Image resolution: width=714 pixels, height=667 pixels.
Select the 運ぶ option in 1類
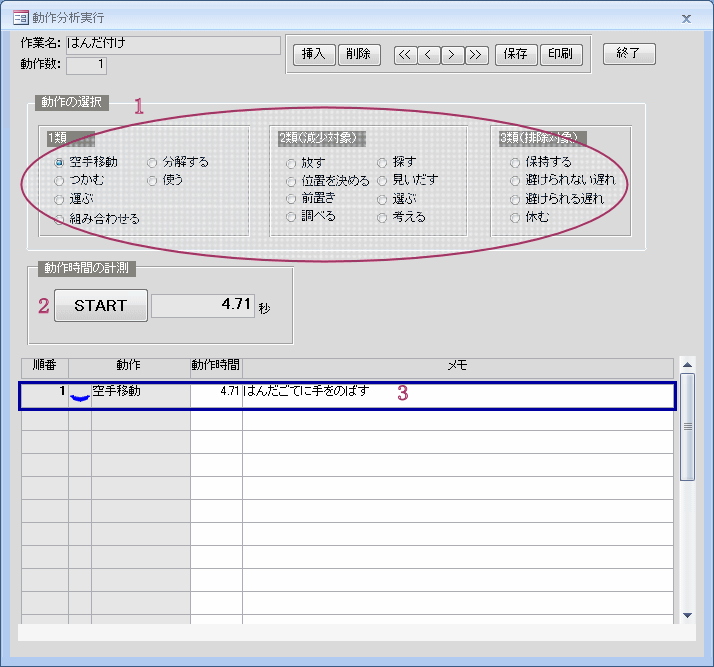[59, 200]
